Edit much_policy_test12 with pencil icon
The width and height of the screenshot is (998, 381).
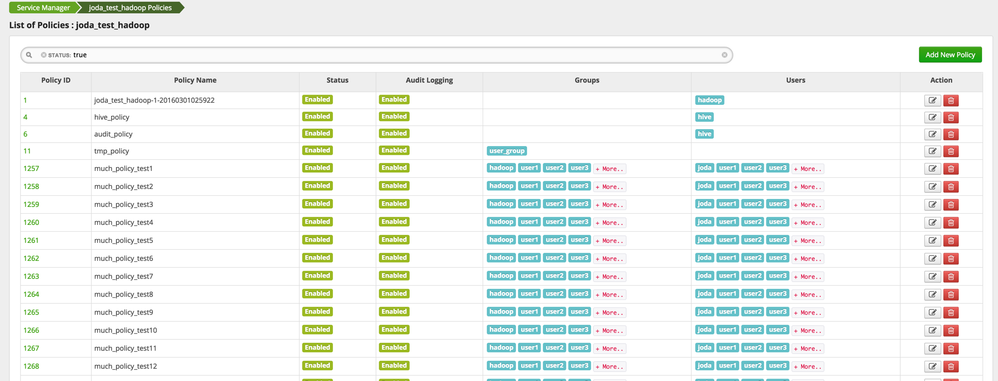pos(932,366)
